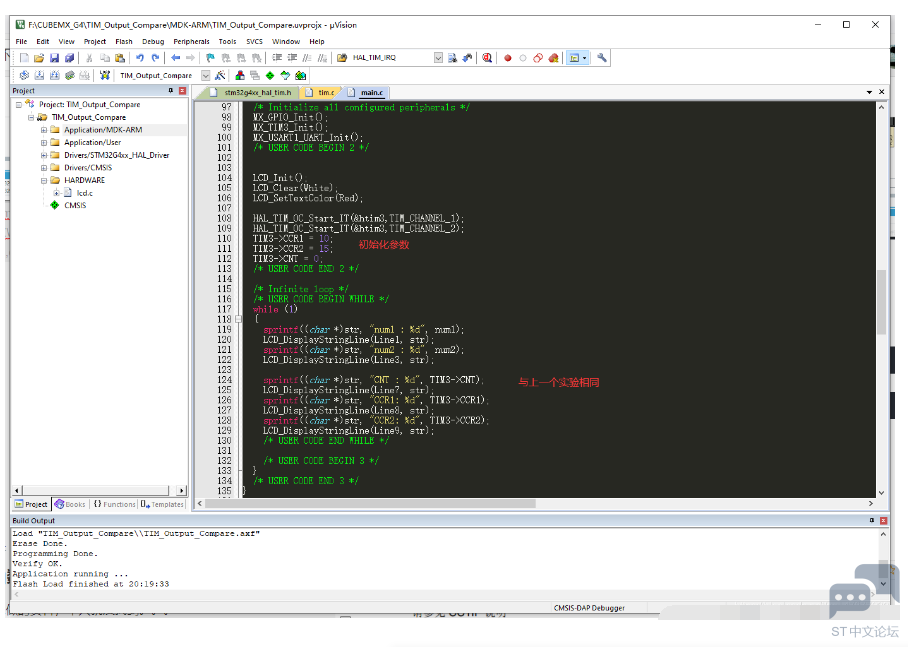908x647 pixels.
Task: Navigate backwards with blue left arrow
Action: pyautogui.click(x=175, y=58)
